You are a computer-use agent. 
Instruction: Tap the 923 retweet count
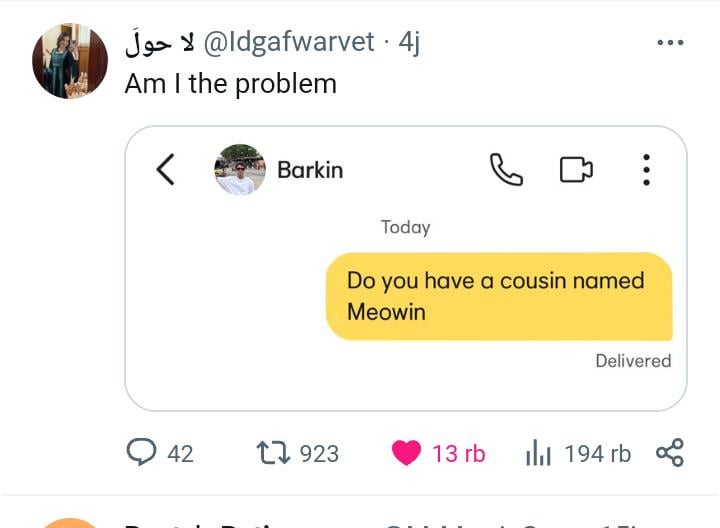pos(319,454)
